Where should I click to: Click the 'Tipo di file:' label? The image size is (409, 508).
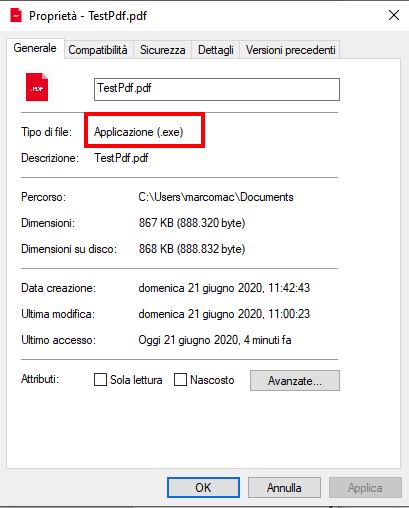pos(47,132)
